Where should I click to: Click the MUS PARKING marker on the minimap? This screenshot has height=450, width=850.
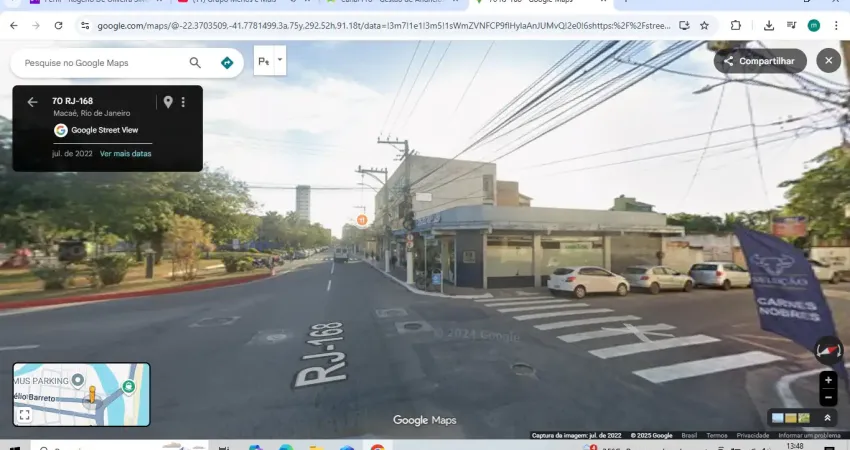click(x=78, y=380)
